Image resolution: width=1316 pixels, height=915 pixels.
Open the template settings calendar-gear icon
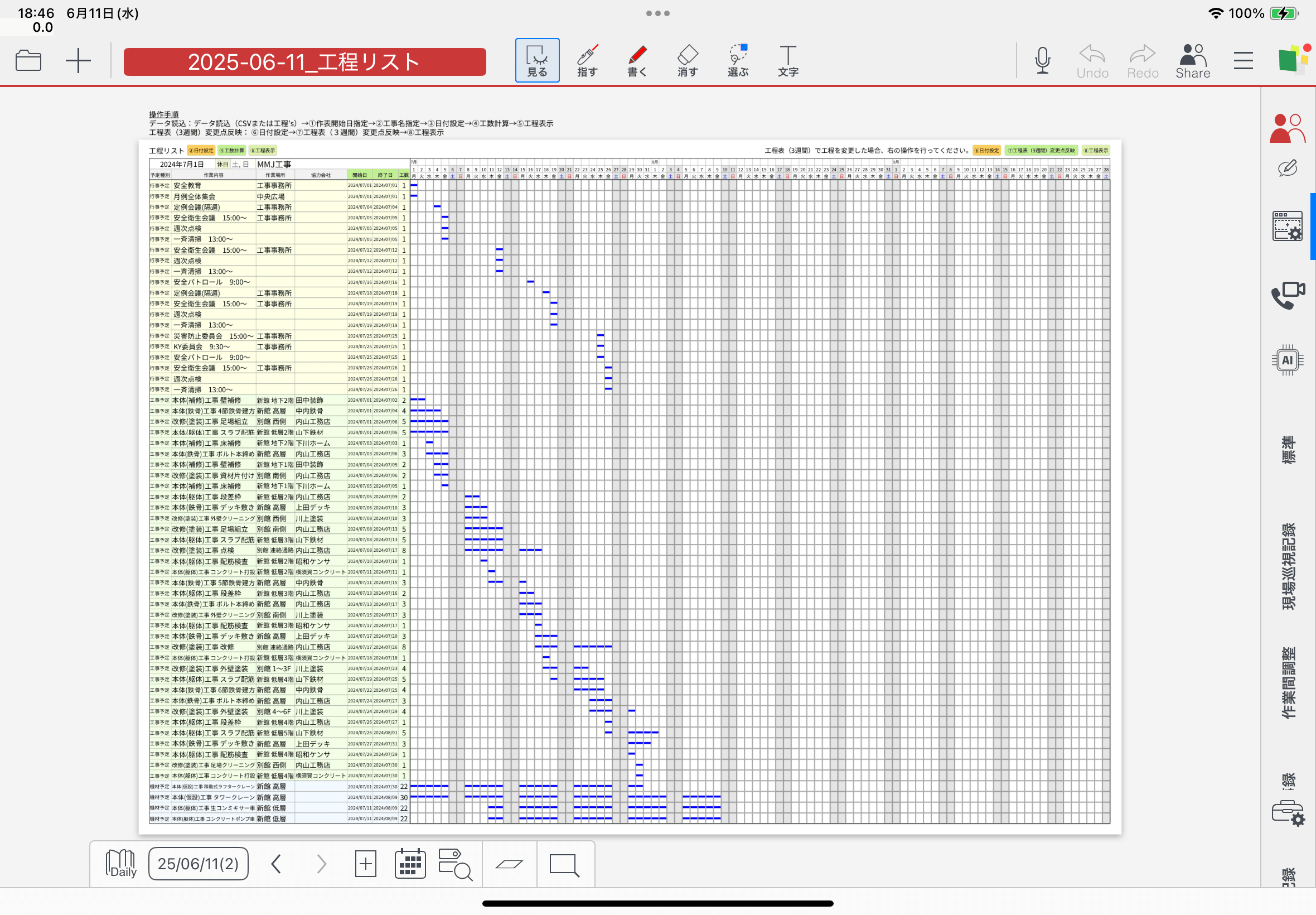pyautogui.click(x=1287, y=226)
